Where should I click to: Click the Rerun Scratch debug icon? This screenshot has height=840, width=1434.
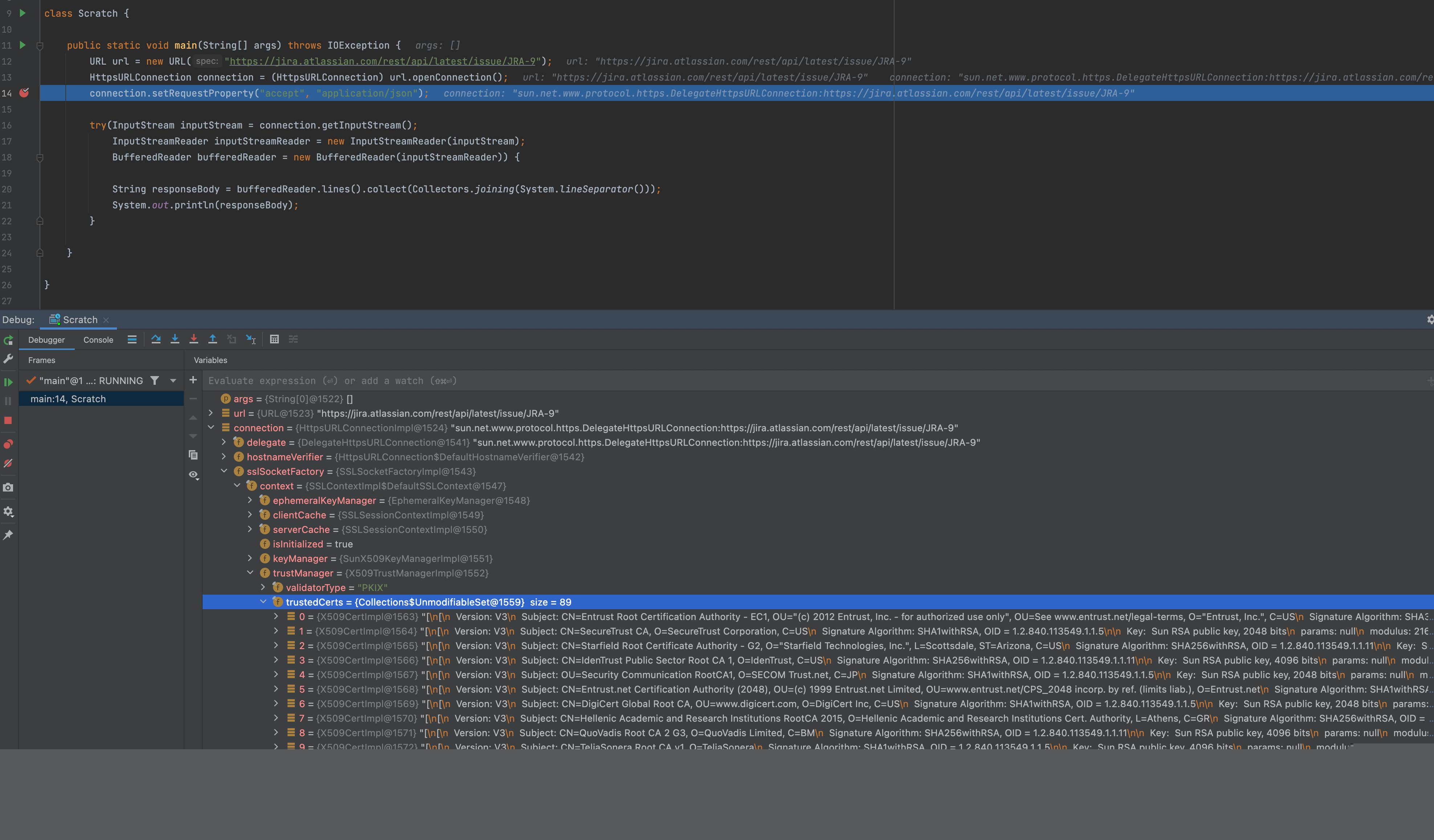[9, 341]
